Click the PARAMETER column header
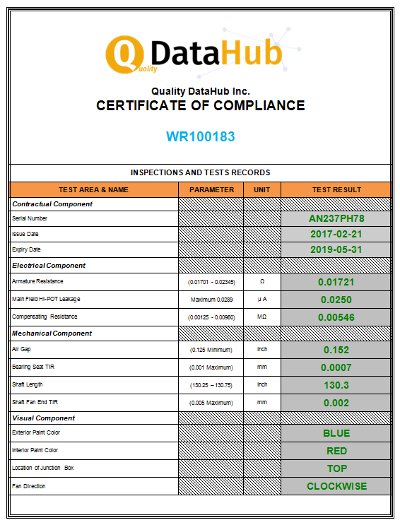Image resolution: width=400 pixels, height=525 pixels. pos(212,190)
